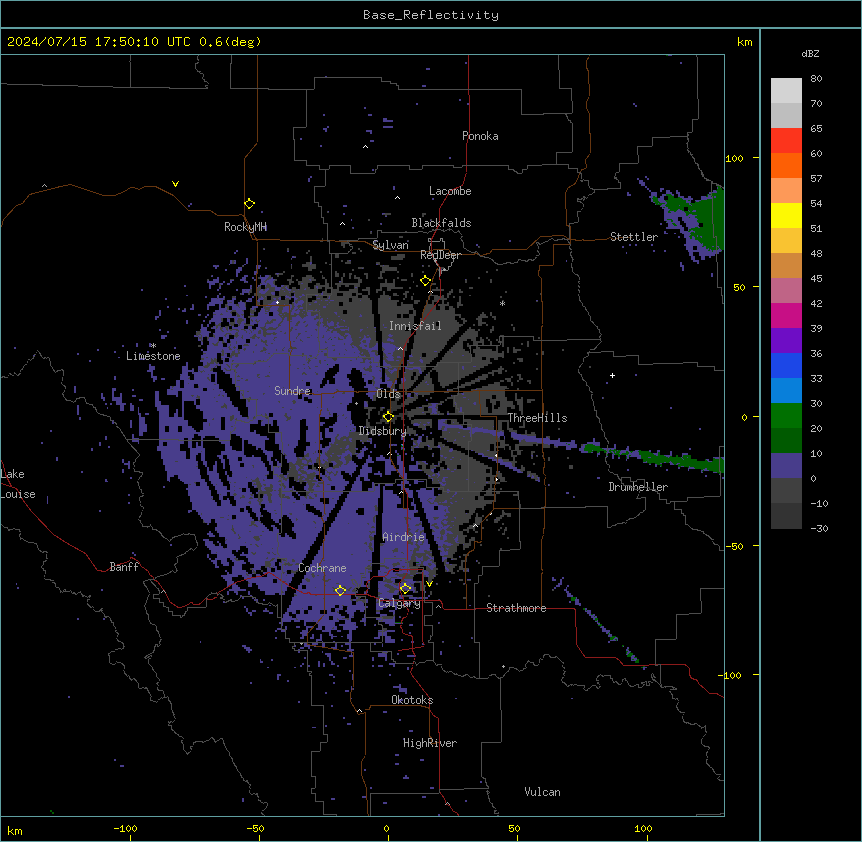Select the bright green 20-30 dBZ legend swatch
Image resolution: width=862 pixels, height=842 pixels.
(786, 416)
